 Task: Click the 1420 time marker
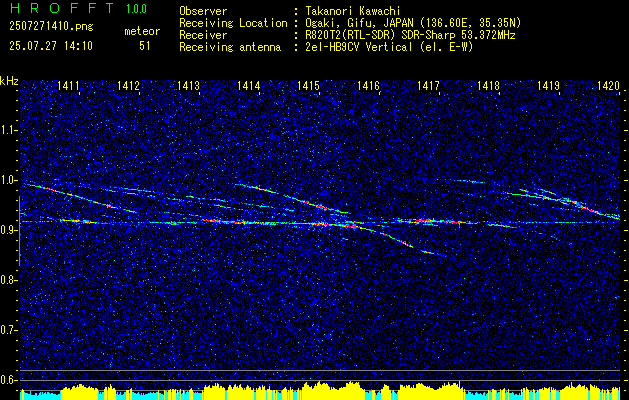[x=608, y=86]
